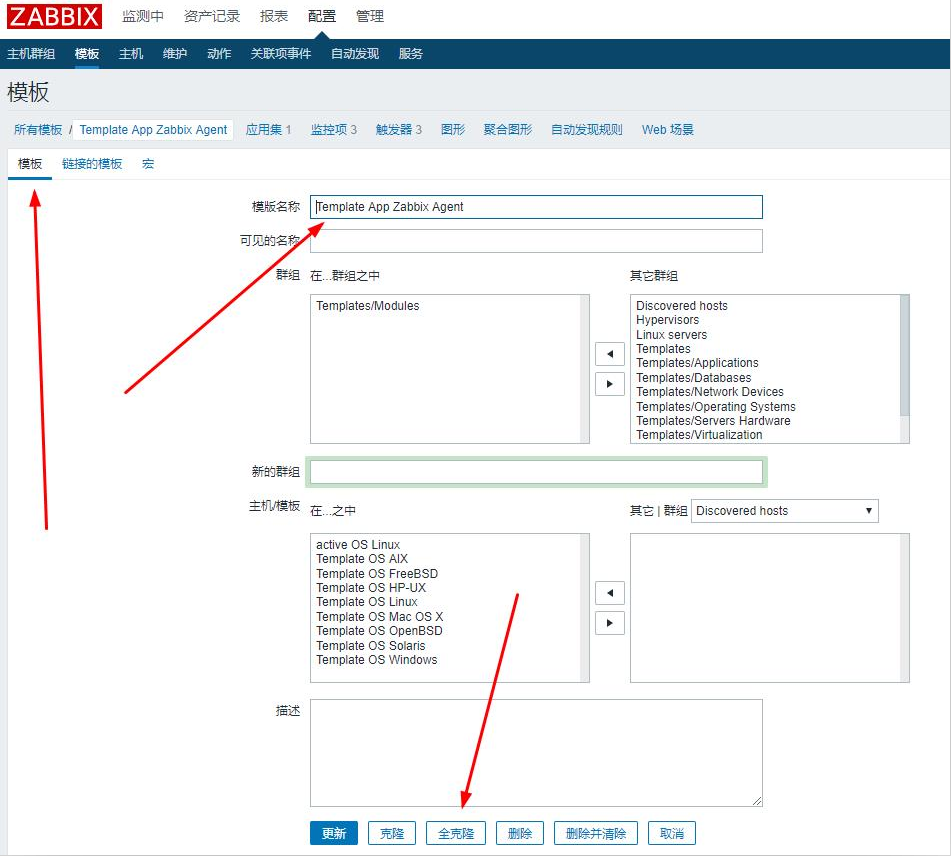Switch to 链接的模板 tab
951x856 pixels.
[92, 164]
